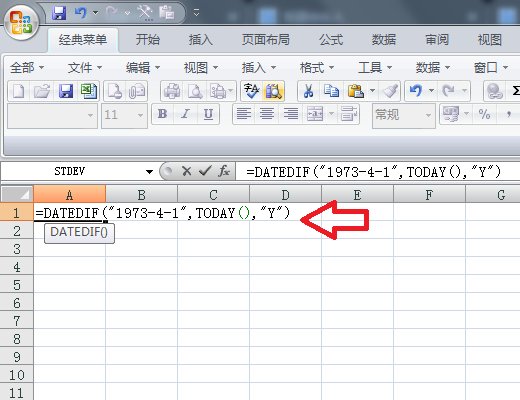520x400 pixels.
Task: Click the Insert Function fx button
Action: (x=224, y=171)
